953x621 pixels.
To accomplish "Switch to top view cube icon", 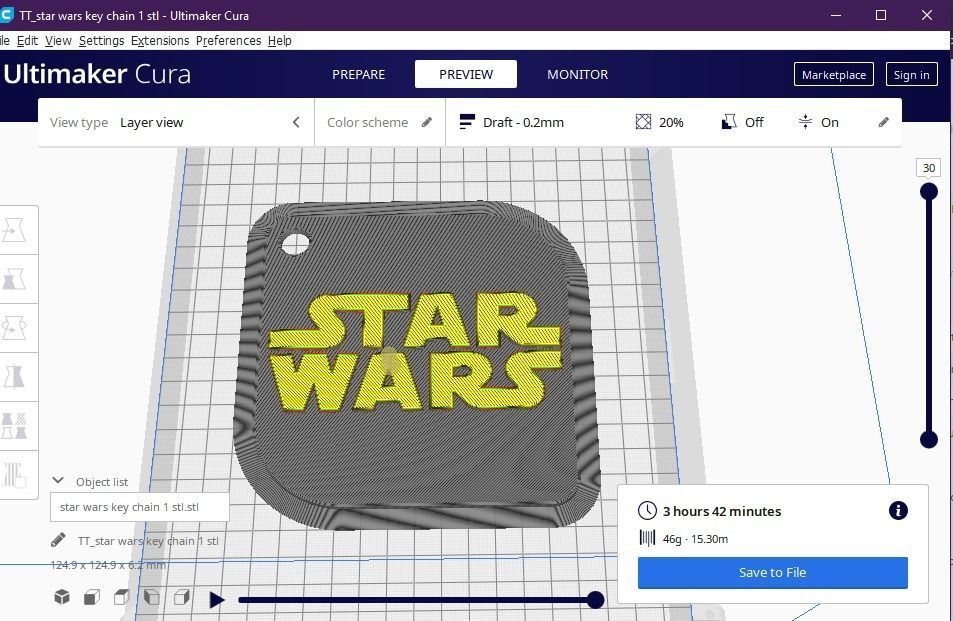I will pos(122,597).
